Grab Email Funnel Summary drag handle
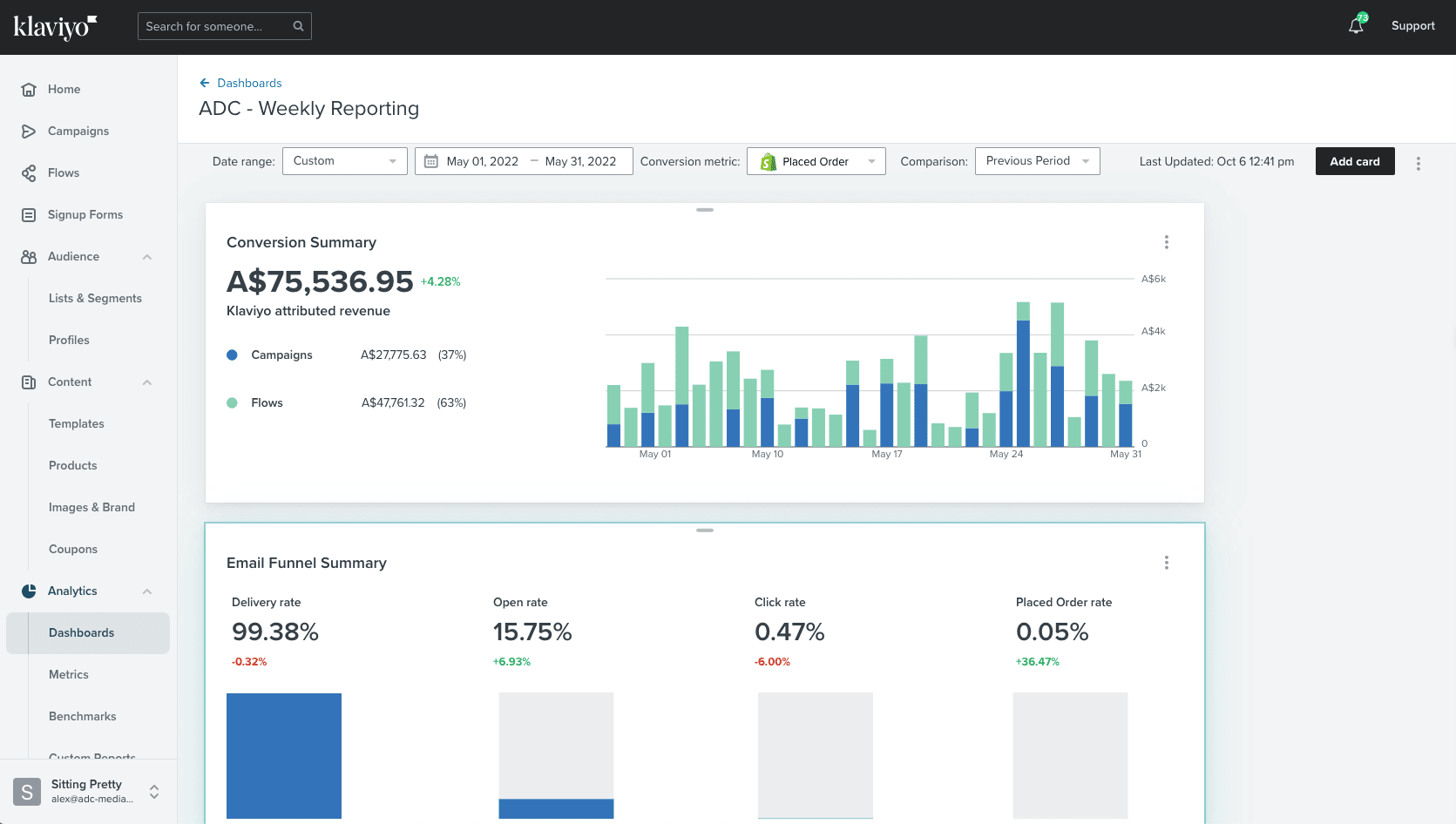Image resolution: width=1456 pixels, height=824 pixels. [705, 530]
